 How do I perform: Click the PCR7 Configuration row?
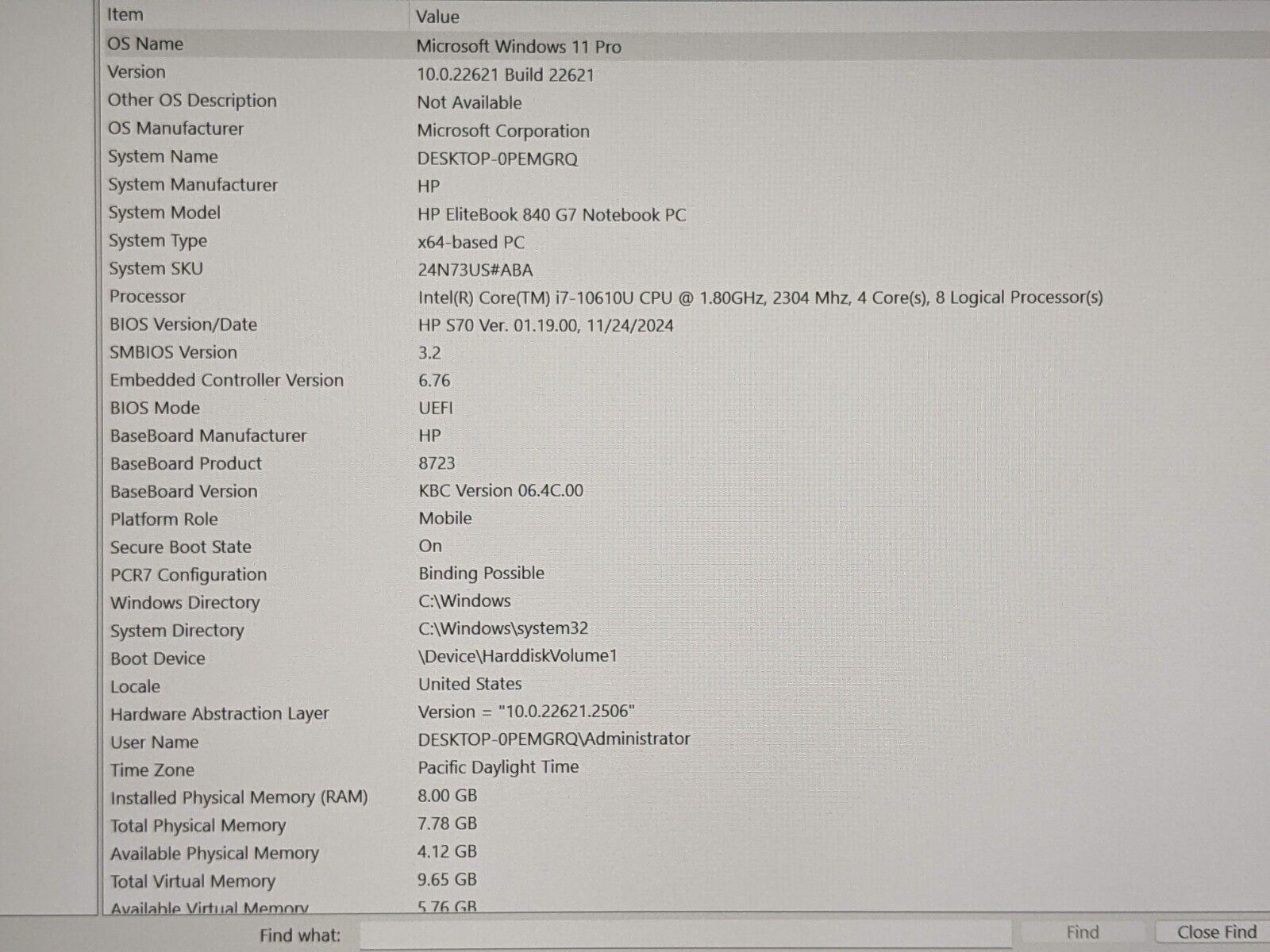click(x=189, y=574)
